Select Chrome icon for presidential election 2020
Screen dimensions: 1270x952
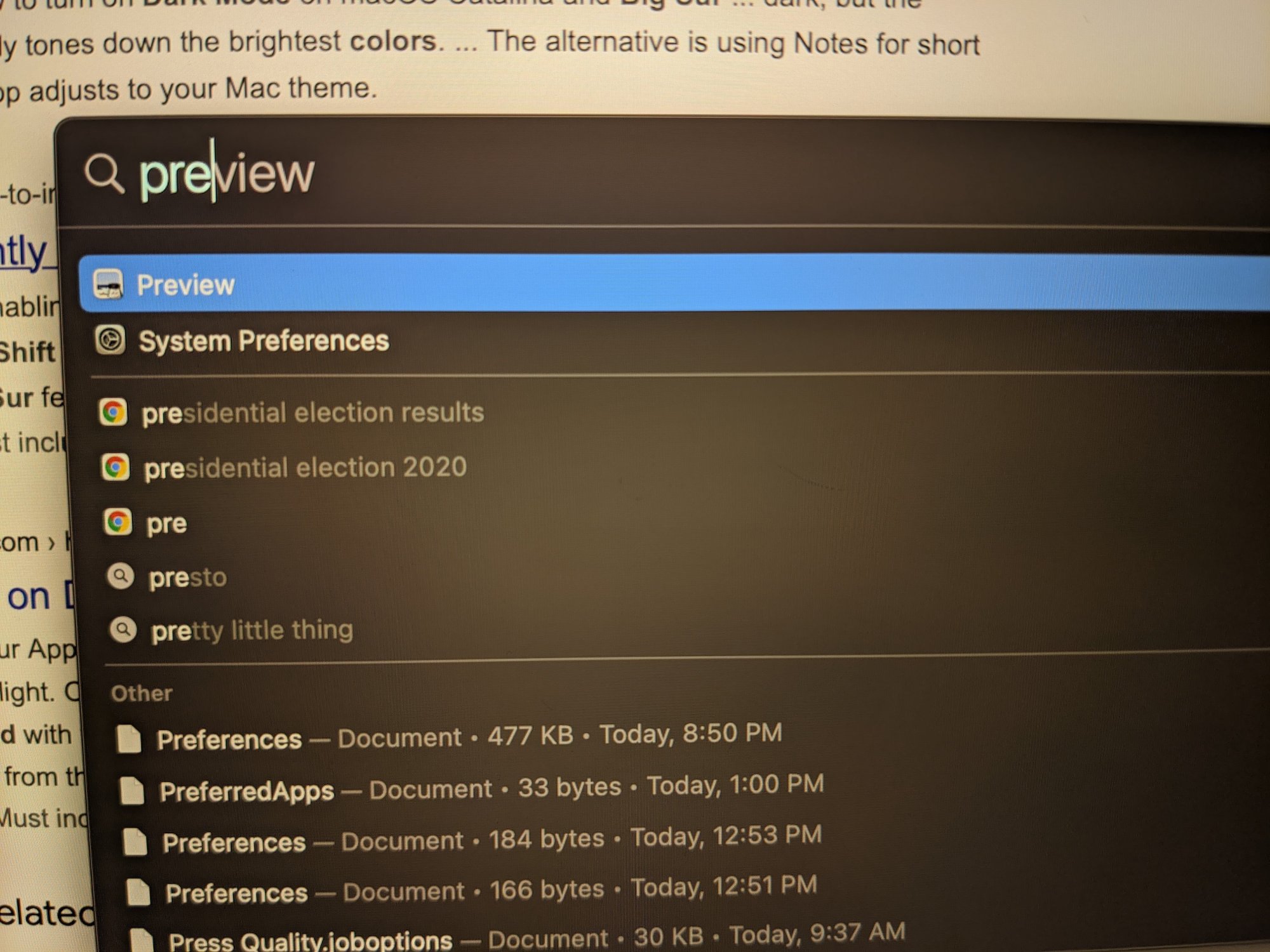pos(110,466)
